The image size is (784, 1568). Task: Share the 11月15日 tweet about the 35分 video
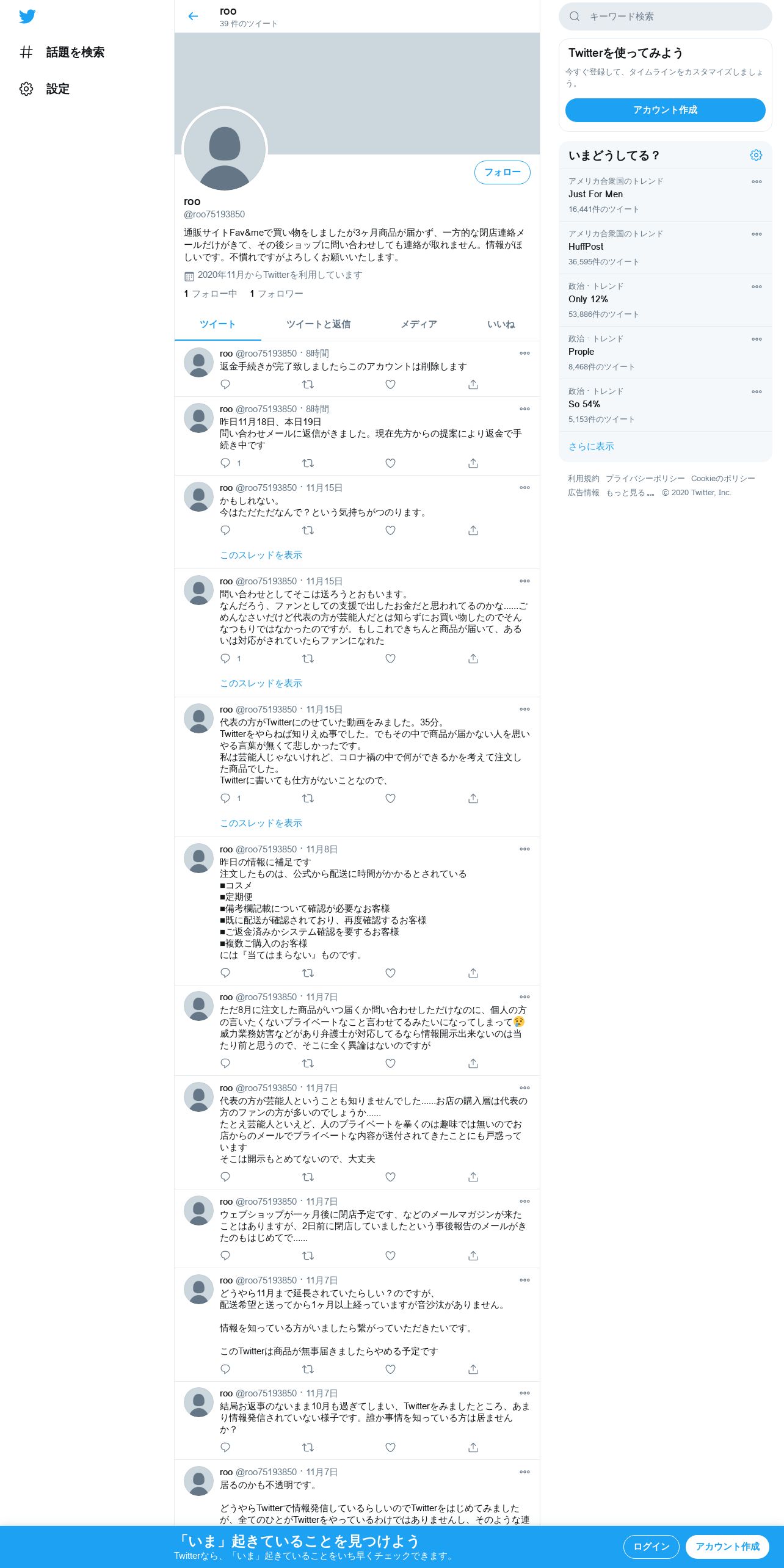(473, 799)
